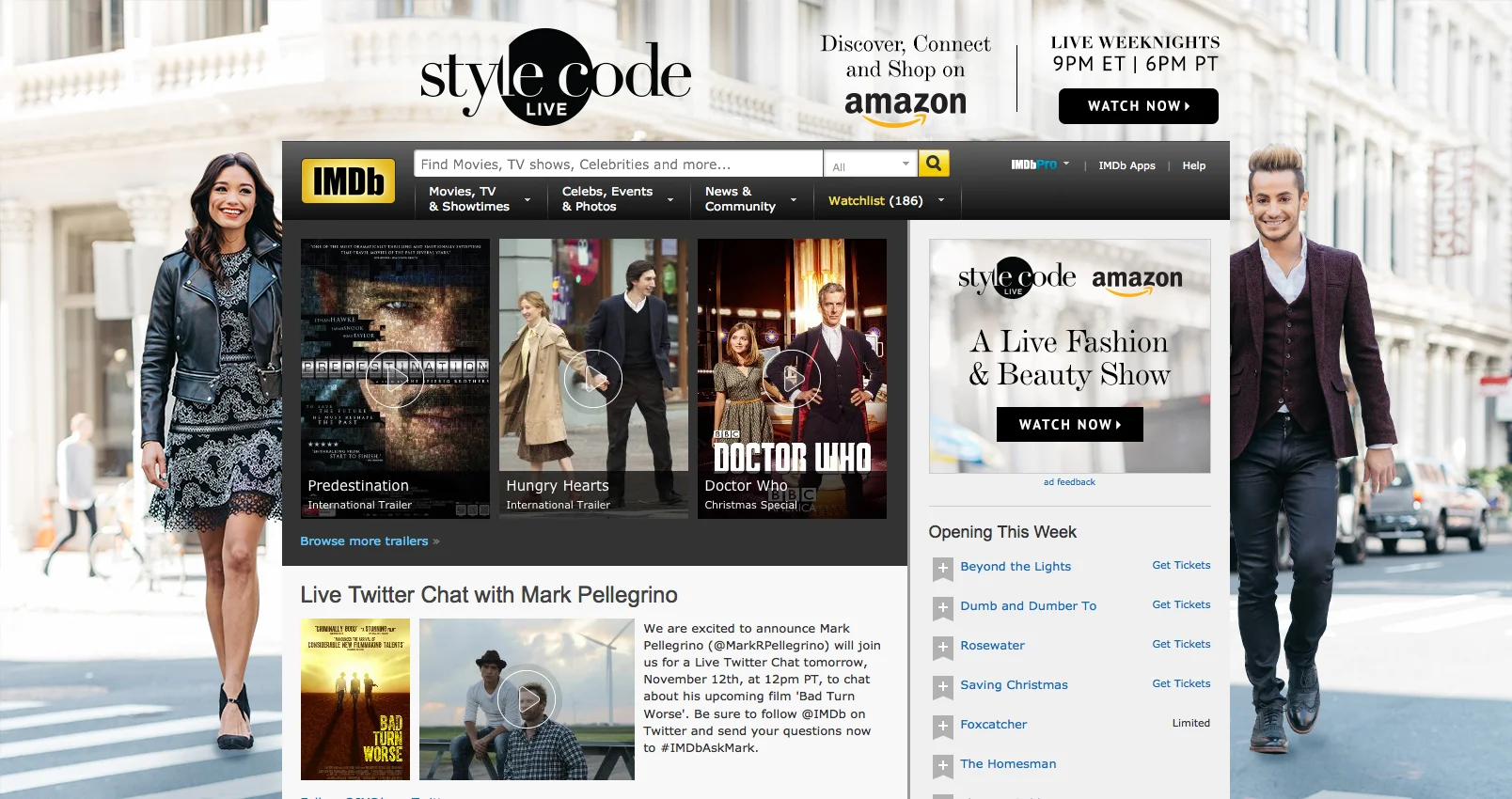This screenshot has height=799, width=1512.
Task: Open the Dumb and Dumber To link
Action: tap(1029, 606)
